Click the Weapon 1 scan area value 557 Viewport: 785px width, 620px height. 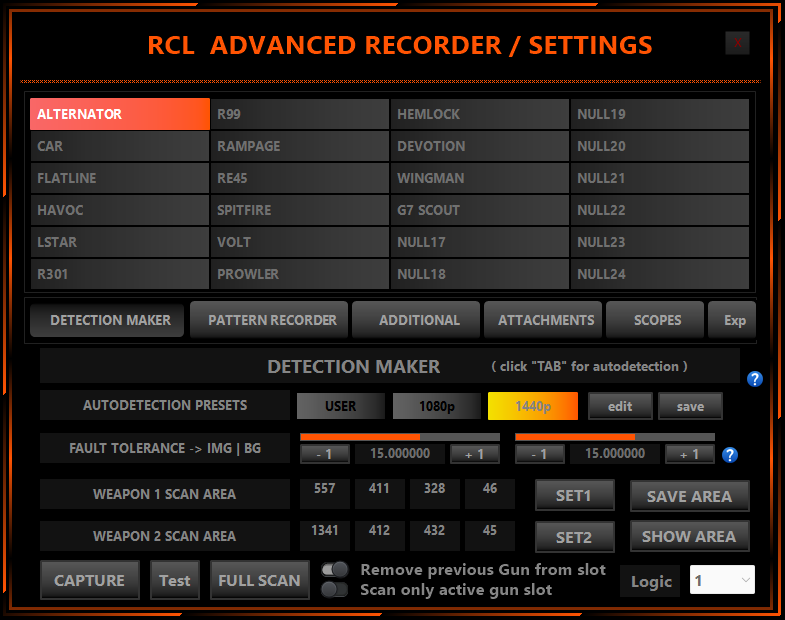324,488
